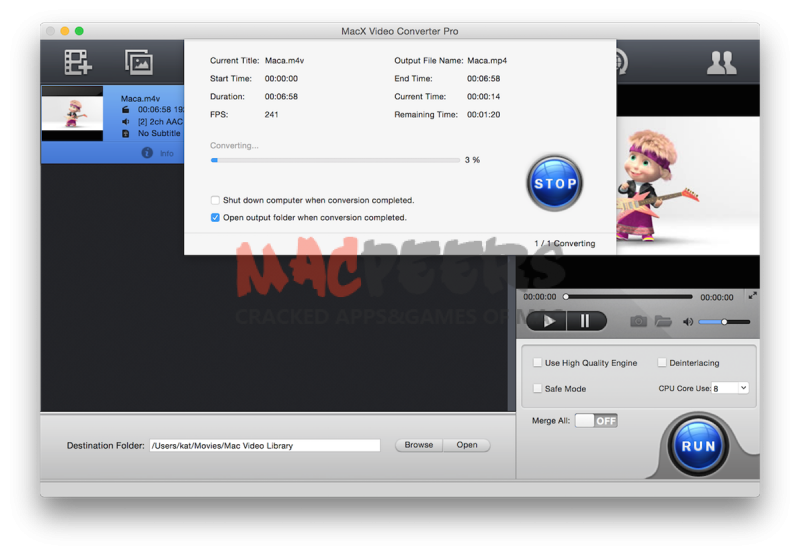
Task: Expand preview to fullscreen with arrows icon
Action: (x=752, y=295)
